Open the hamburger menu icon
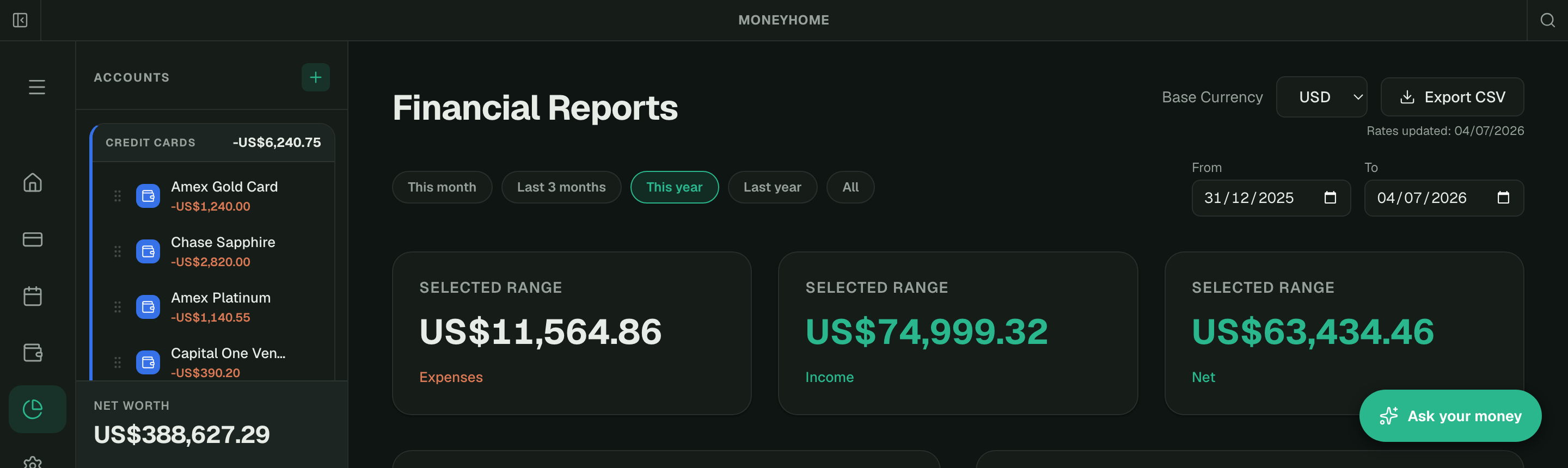Screen dimensions: 1568x468 pos(37,87)
